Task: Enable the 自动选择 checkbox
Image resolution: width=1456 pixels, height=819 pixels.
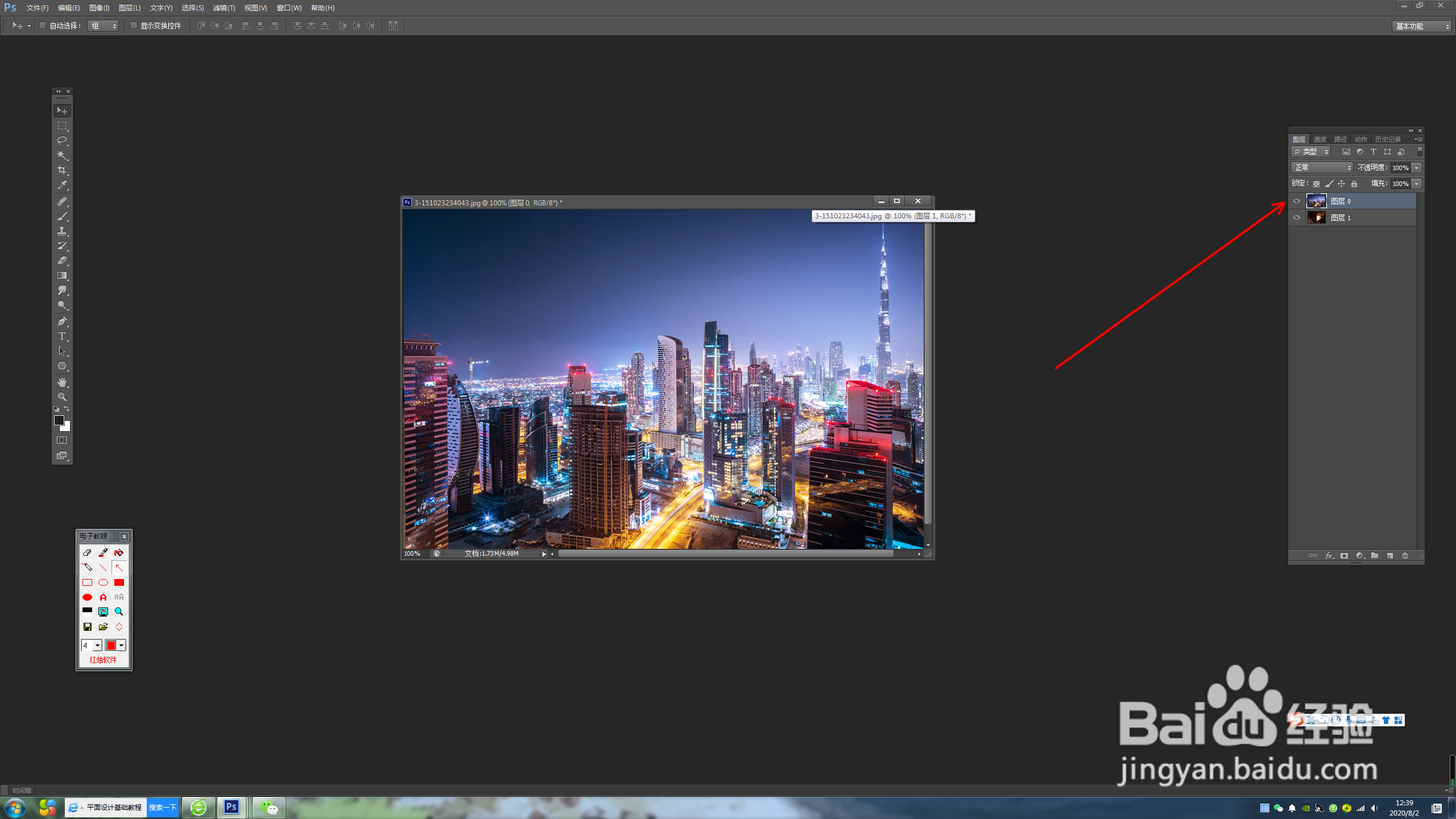Action: click(x=43, y=26)
